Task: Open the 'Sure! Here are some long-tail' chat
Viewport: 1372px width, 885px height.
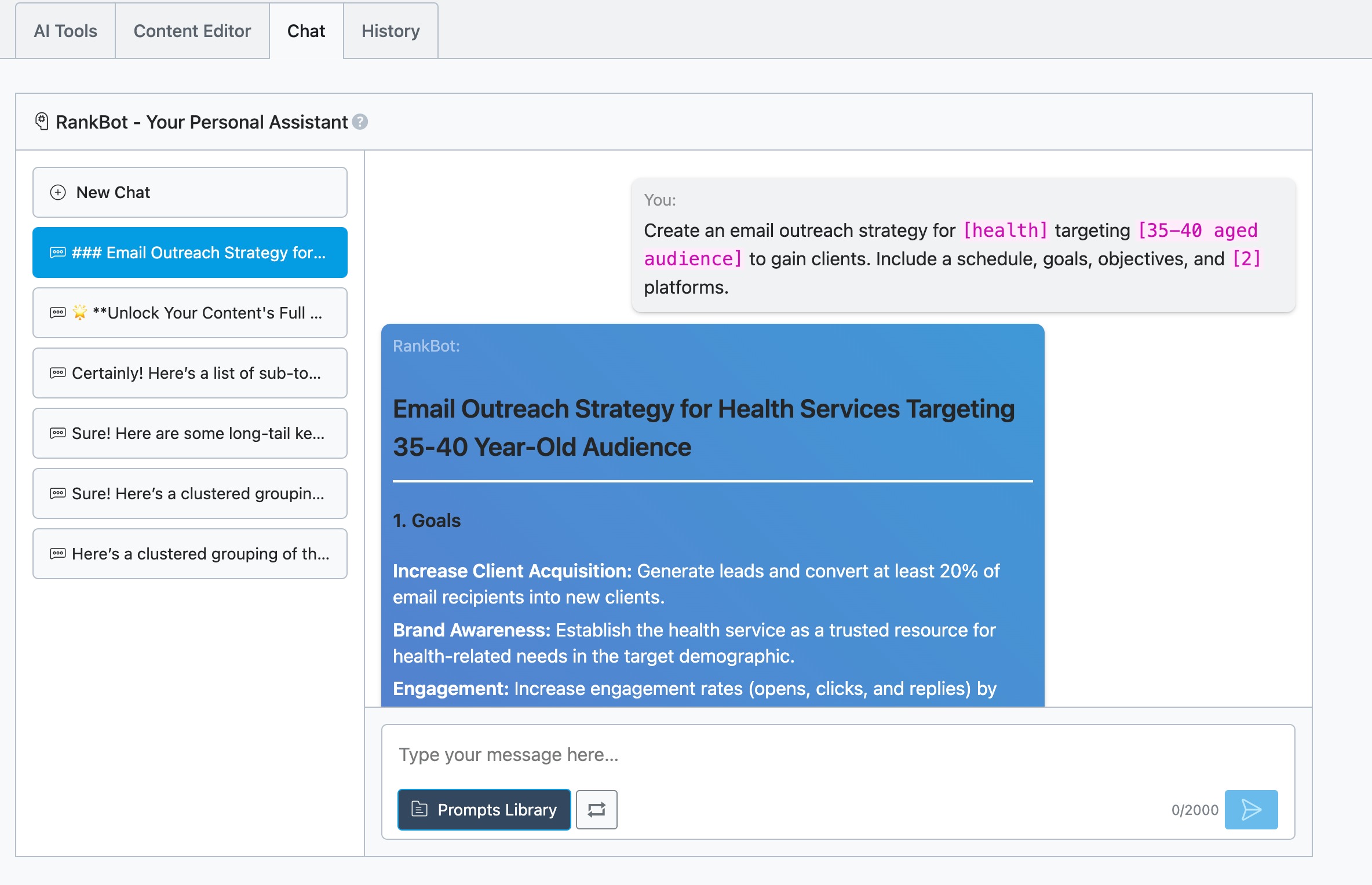Action: coord(189,433)
